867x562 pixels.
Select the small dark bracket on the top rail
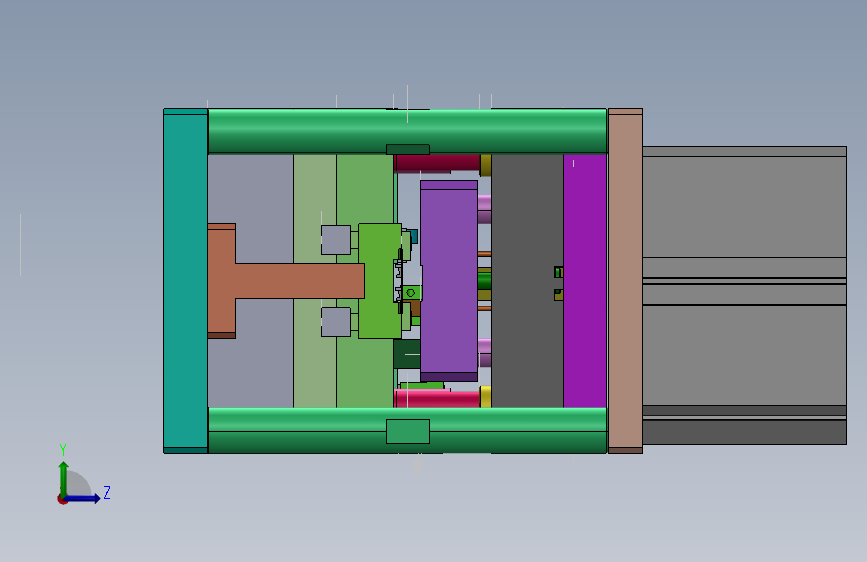pos(408,149)
